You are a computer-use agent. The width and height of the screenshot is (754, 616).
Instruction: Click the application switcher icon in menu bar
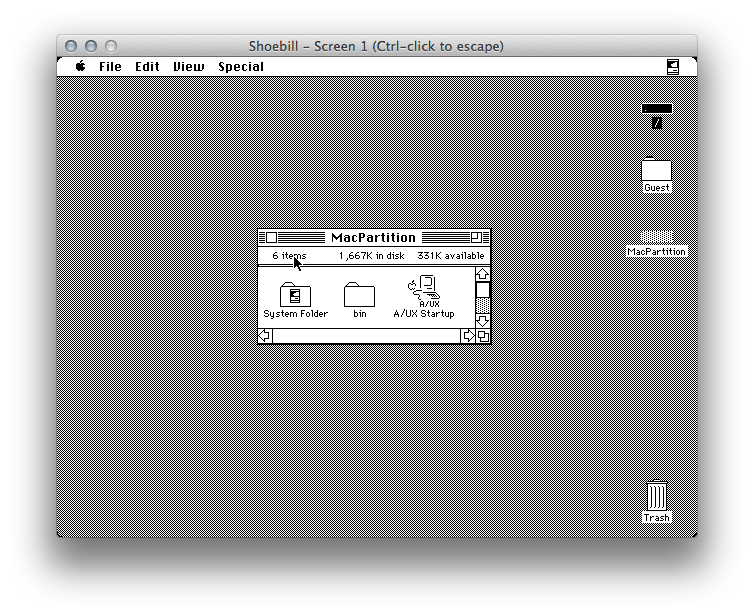click(673, 67)
